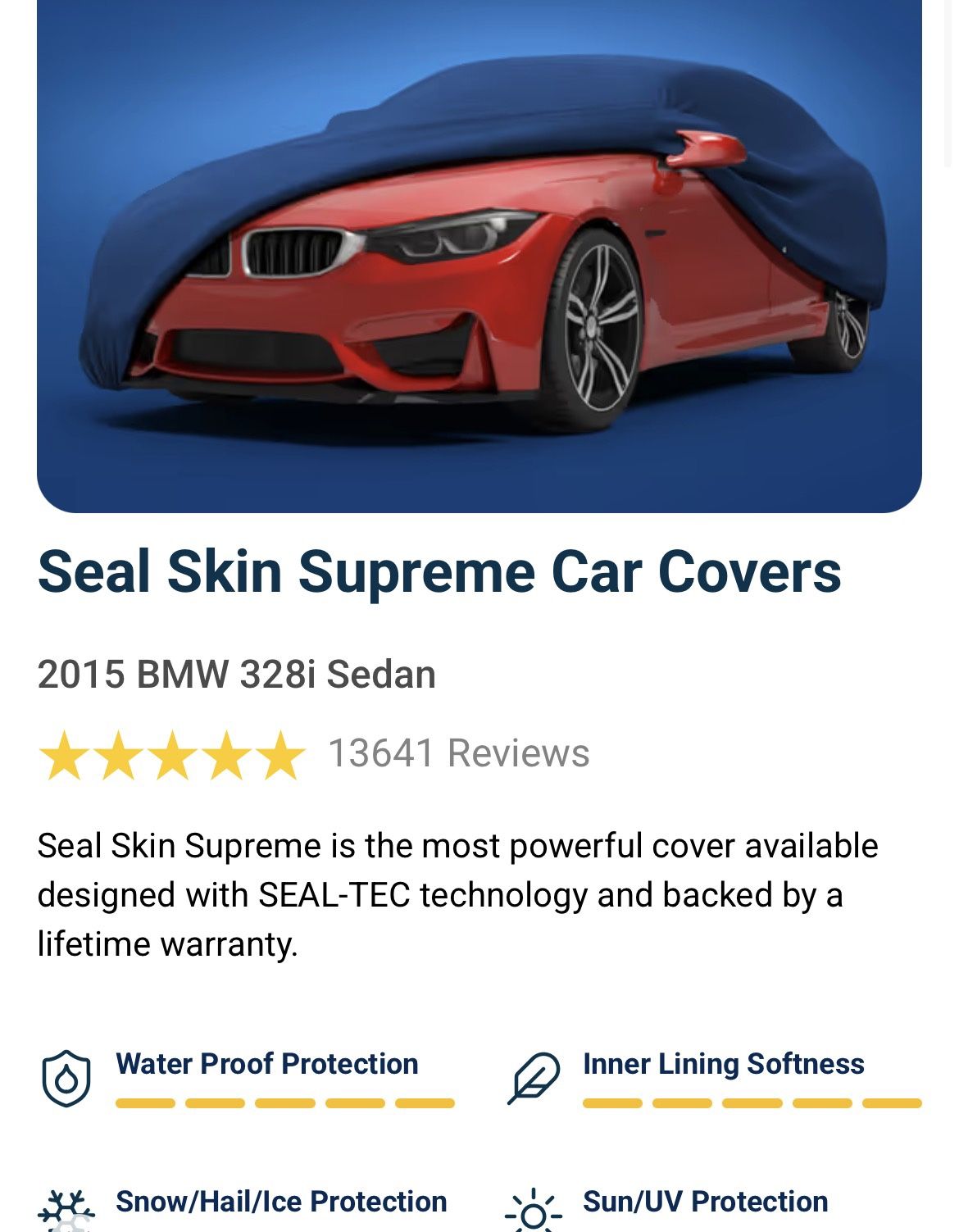The width and height of the screenshot is (959, 1232).
Task: Click the first yellow rating star
Action: [63, 755]
